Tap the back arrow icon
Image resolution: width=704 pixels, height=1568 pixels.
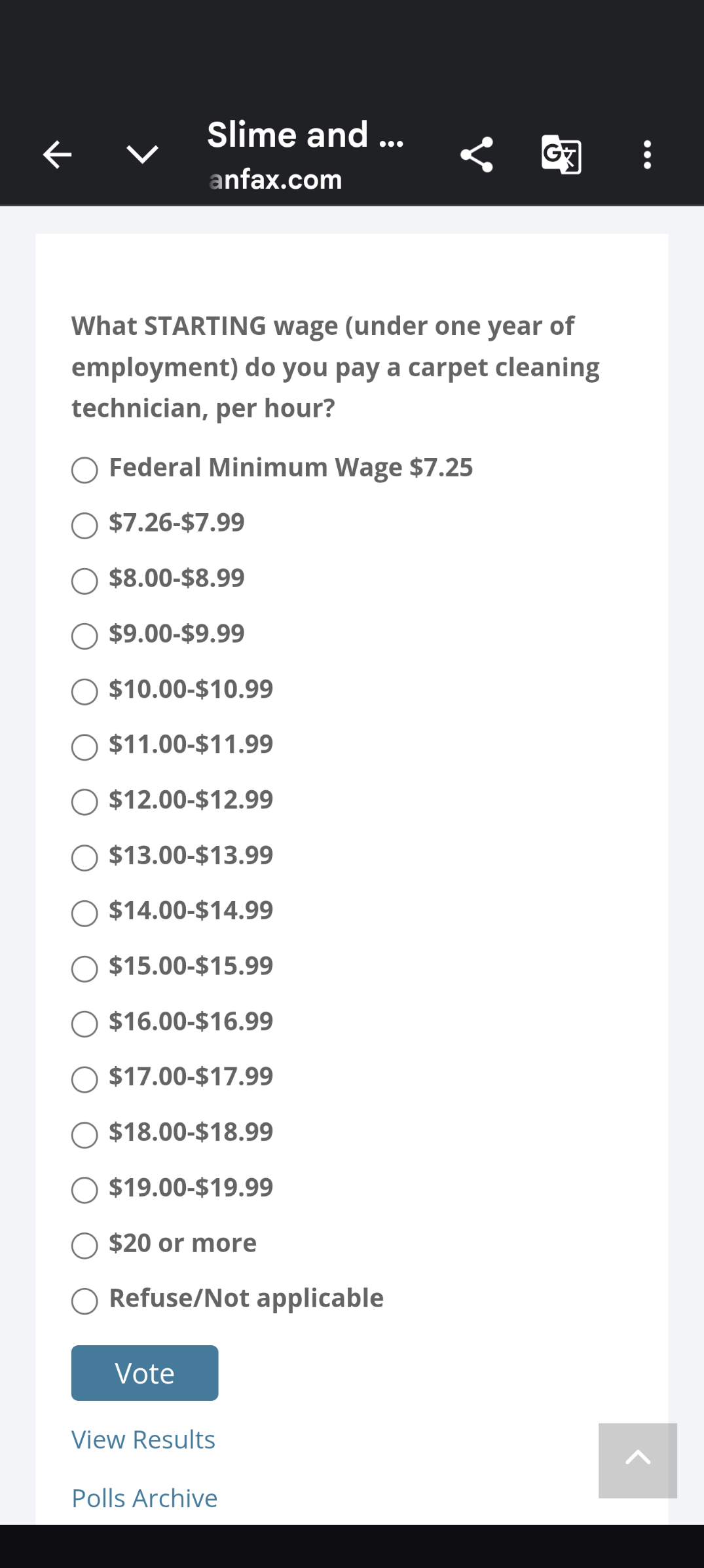point(57,155)
